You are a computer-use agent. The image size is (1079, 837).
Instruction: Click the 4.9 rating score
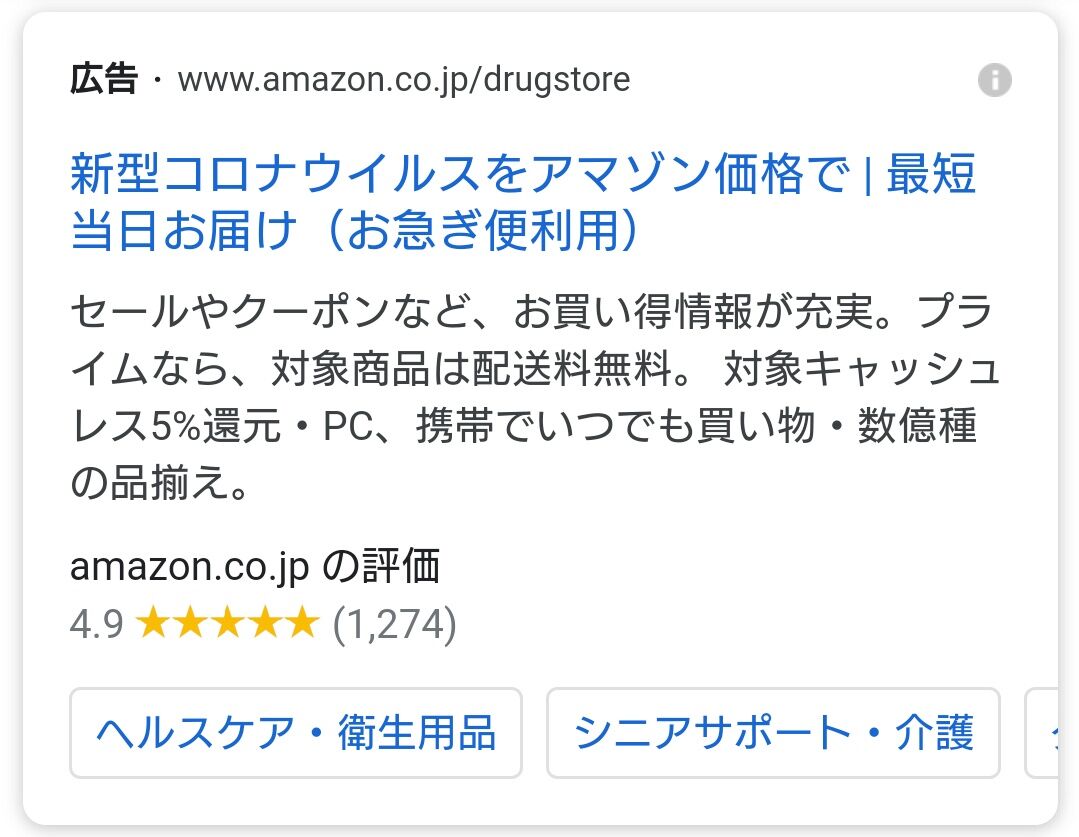(x=96, y=624)
